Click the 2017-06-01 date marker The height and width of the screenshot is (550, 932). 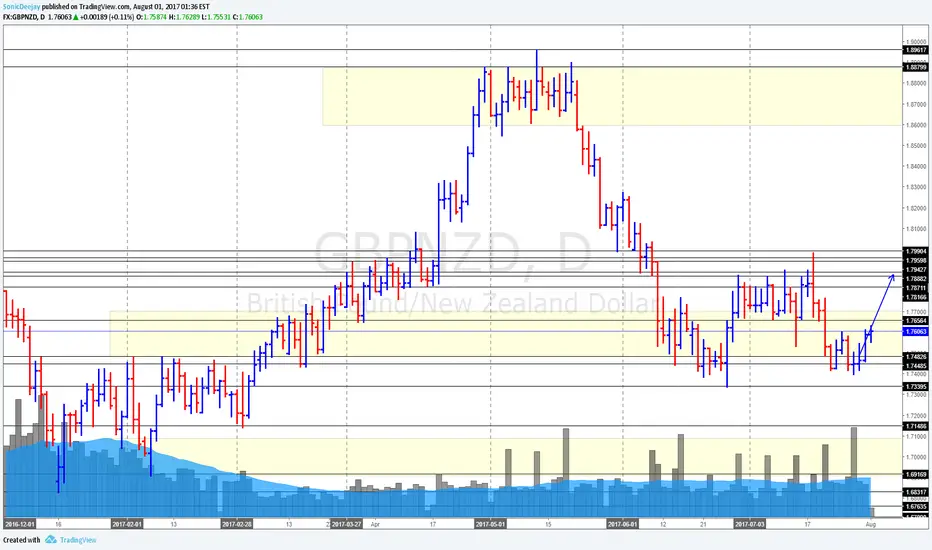pos(622,524)
